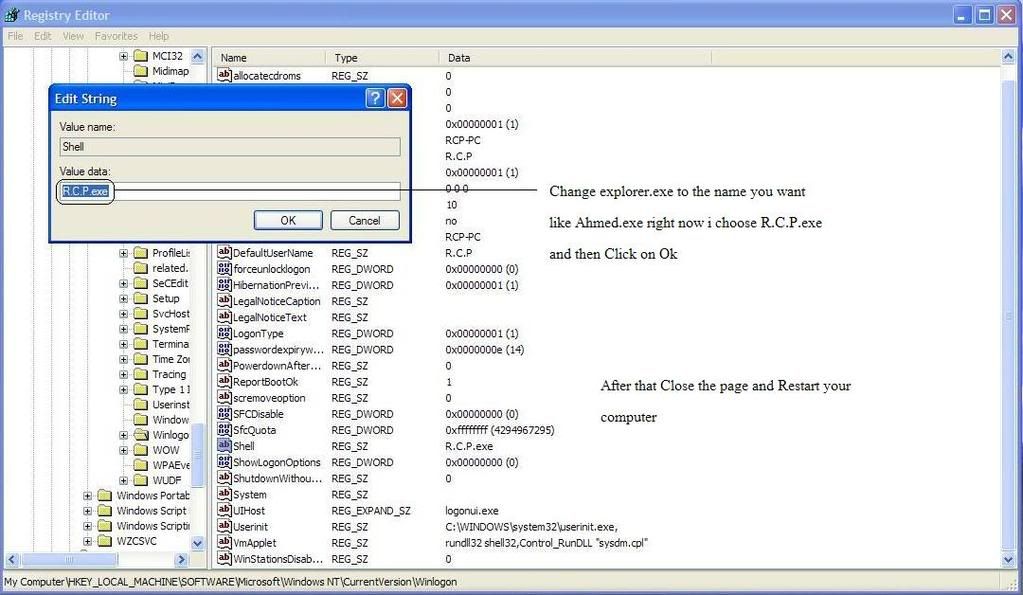Viewport: 1023px width, 595px height.
Task: Cancel the Edit String dialog
Action: pyautogui.click(x=364, y=221)
